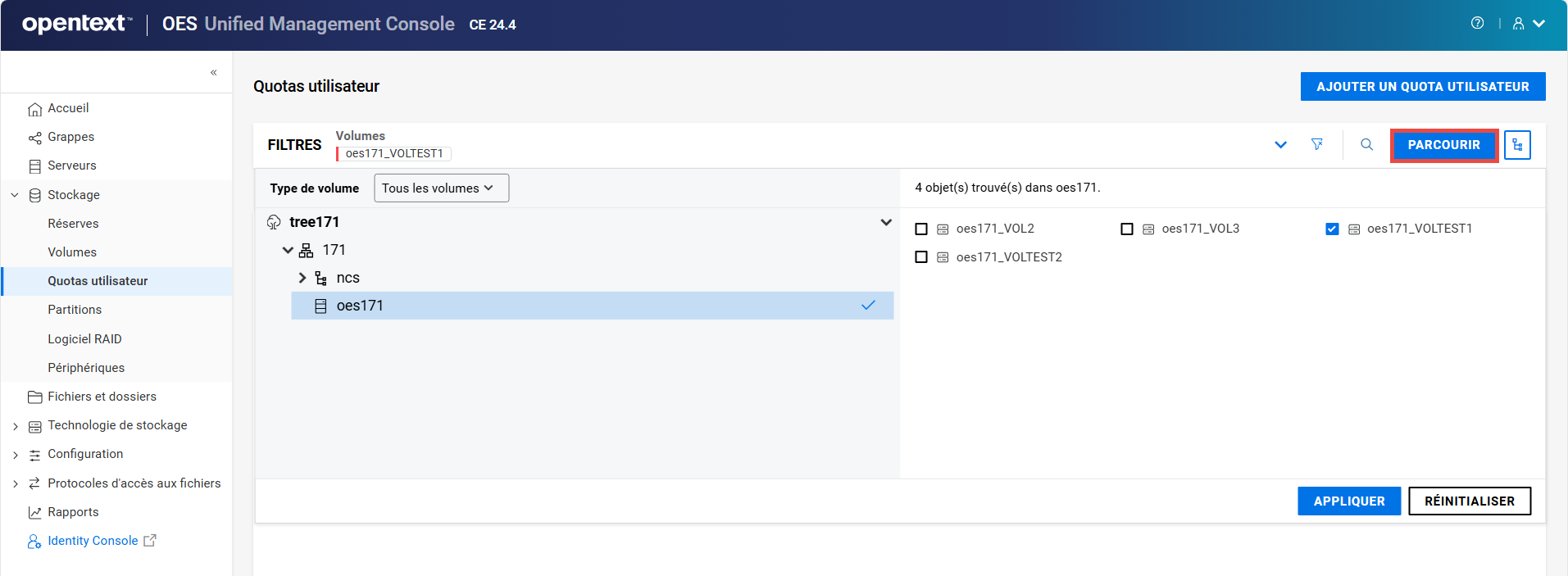Click the search magnifier icon

point(1366,144)
